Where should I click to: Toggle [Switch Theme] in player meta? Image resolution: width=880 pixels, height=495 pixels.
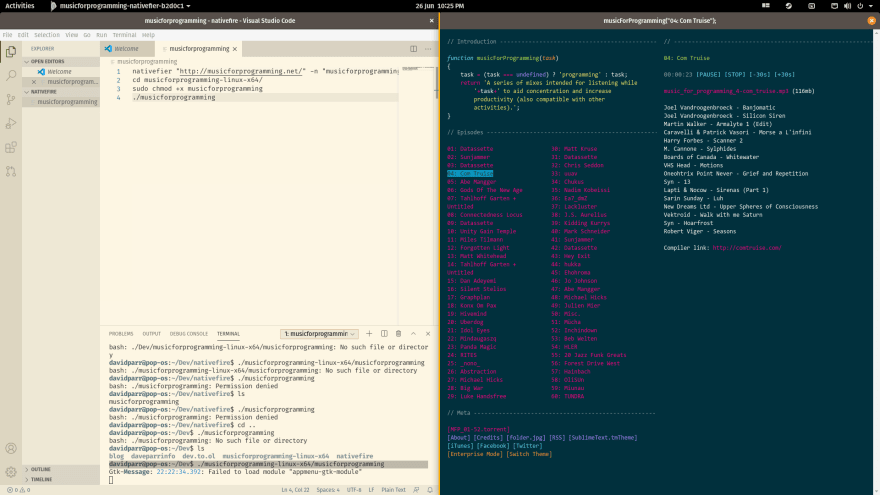(529, 454)
